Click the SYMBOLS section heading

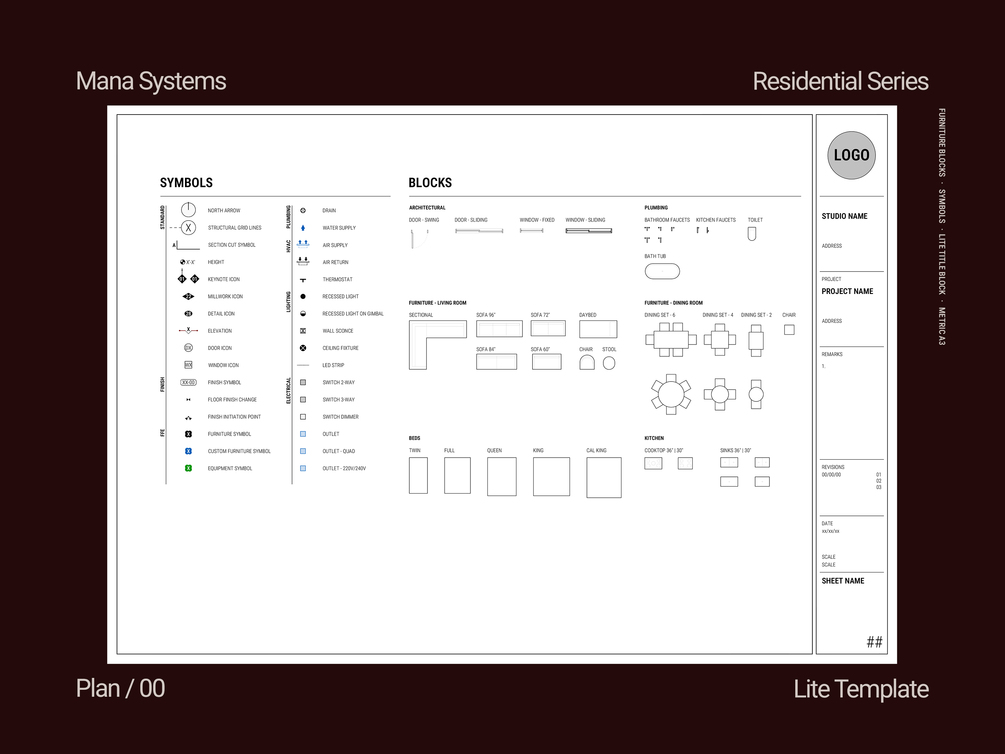coord(187,183)
